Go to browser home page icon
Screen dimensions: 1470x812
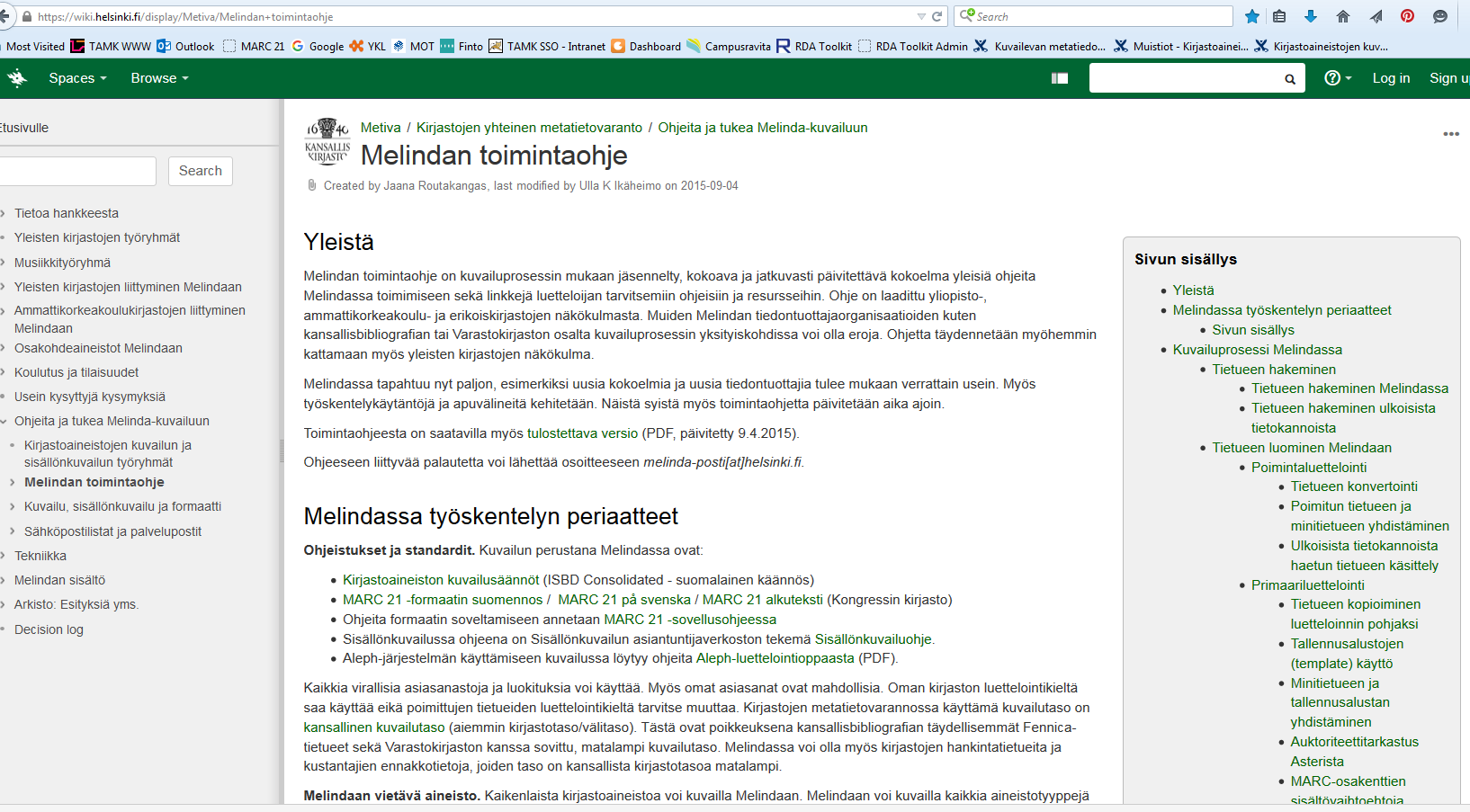coord(1343,16)
